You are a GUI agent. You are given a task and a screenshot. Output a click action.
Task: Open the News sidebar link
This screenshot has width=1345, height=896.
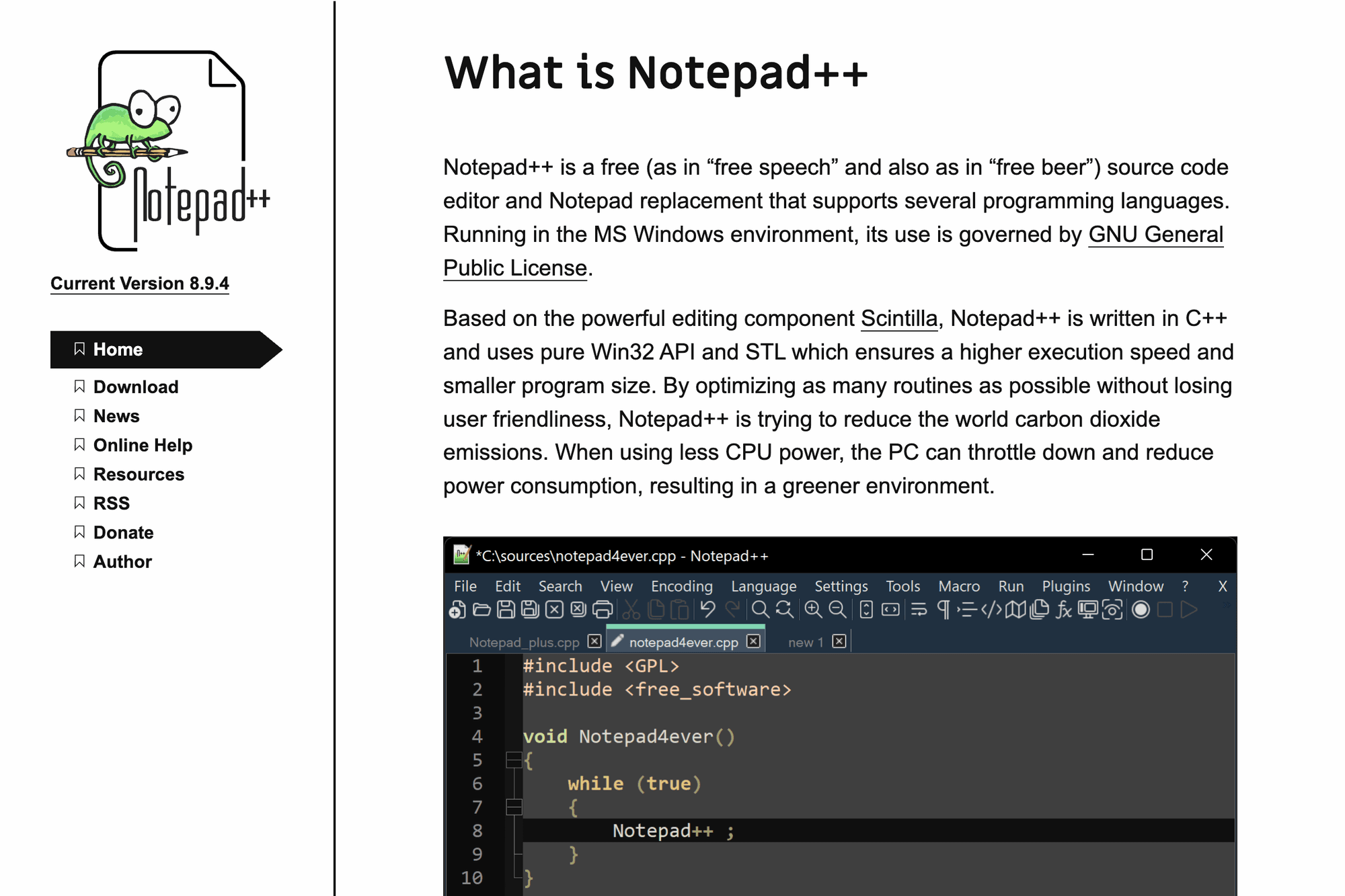click(116, 416)
